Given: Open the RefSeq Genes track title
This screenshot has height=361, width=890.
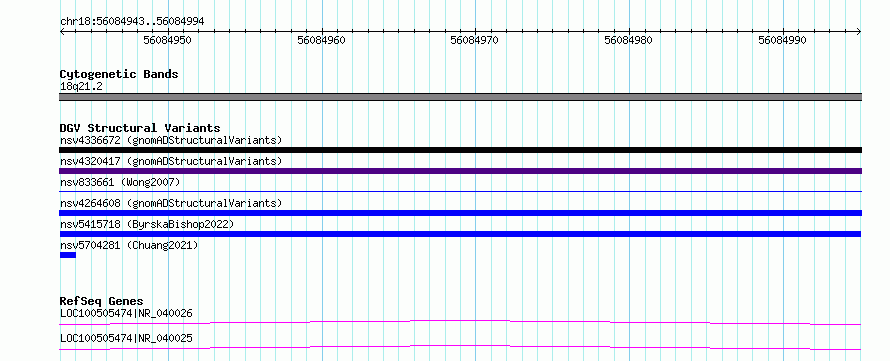Looking at the screenshot, I should click(102, 301).
